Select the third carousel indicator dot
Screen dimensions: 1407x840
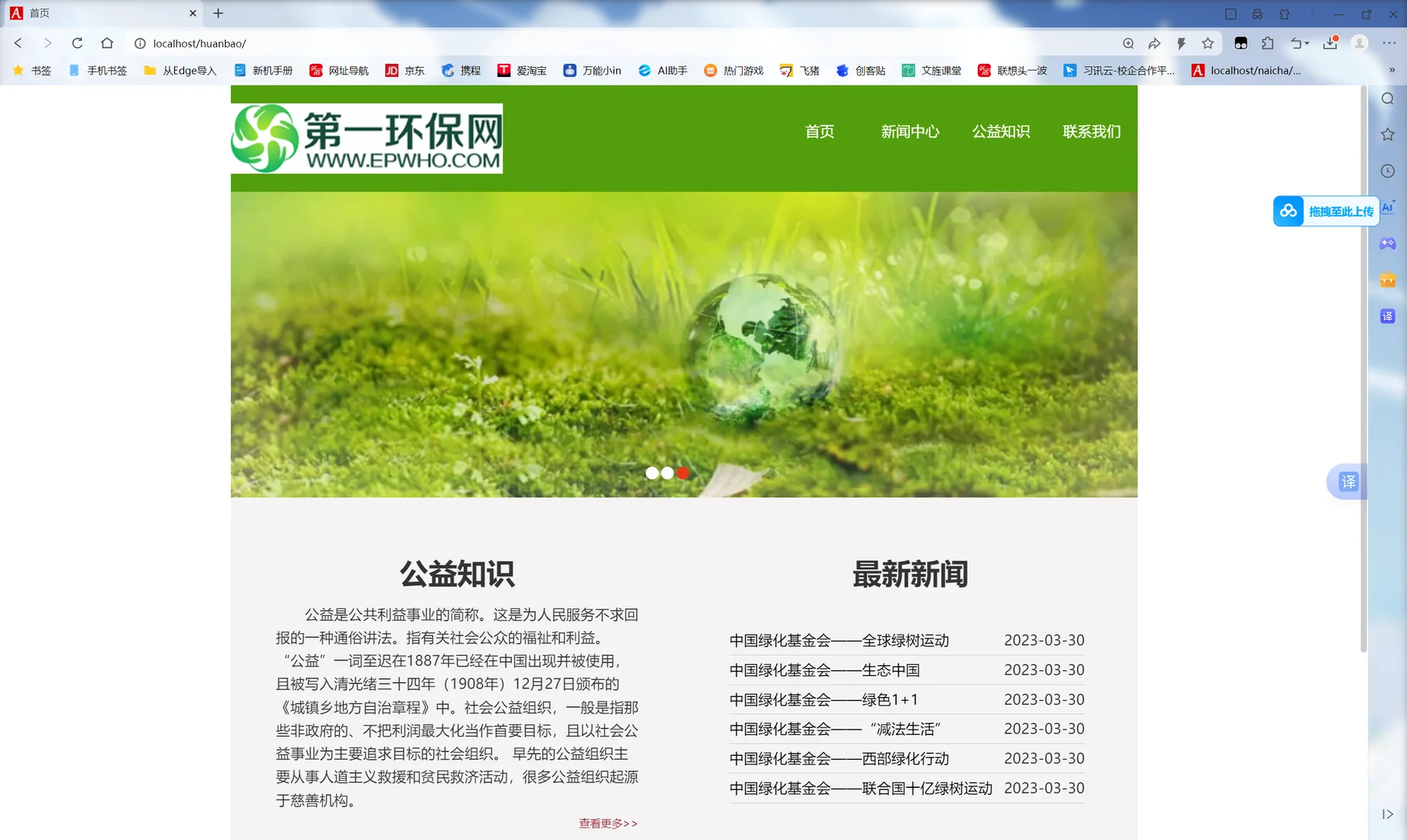(683, 472)
